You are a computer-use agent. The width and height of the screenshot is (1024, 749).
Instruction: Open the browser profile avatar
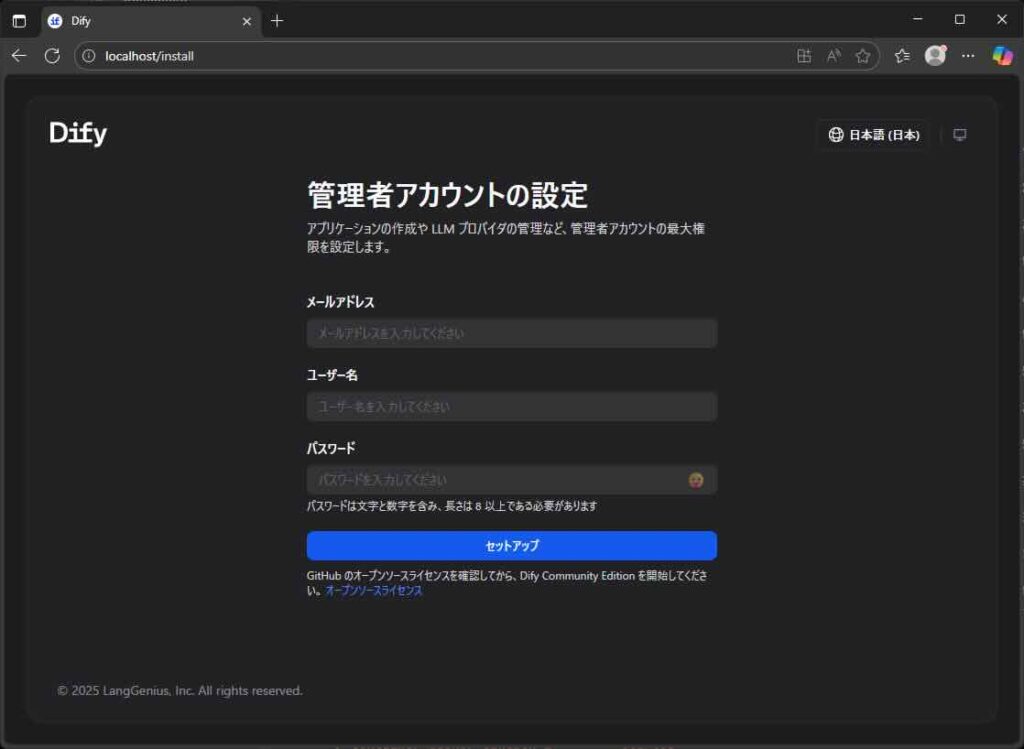[x=935, y=56]
